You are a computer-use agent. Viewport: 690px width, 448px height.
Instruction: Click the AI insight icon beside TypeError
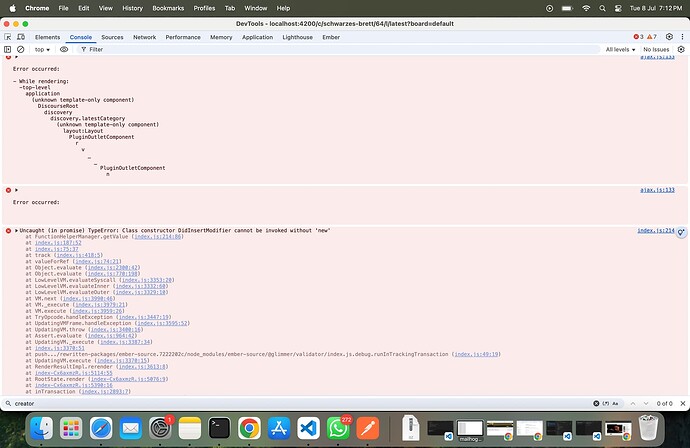681,232
